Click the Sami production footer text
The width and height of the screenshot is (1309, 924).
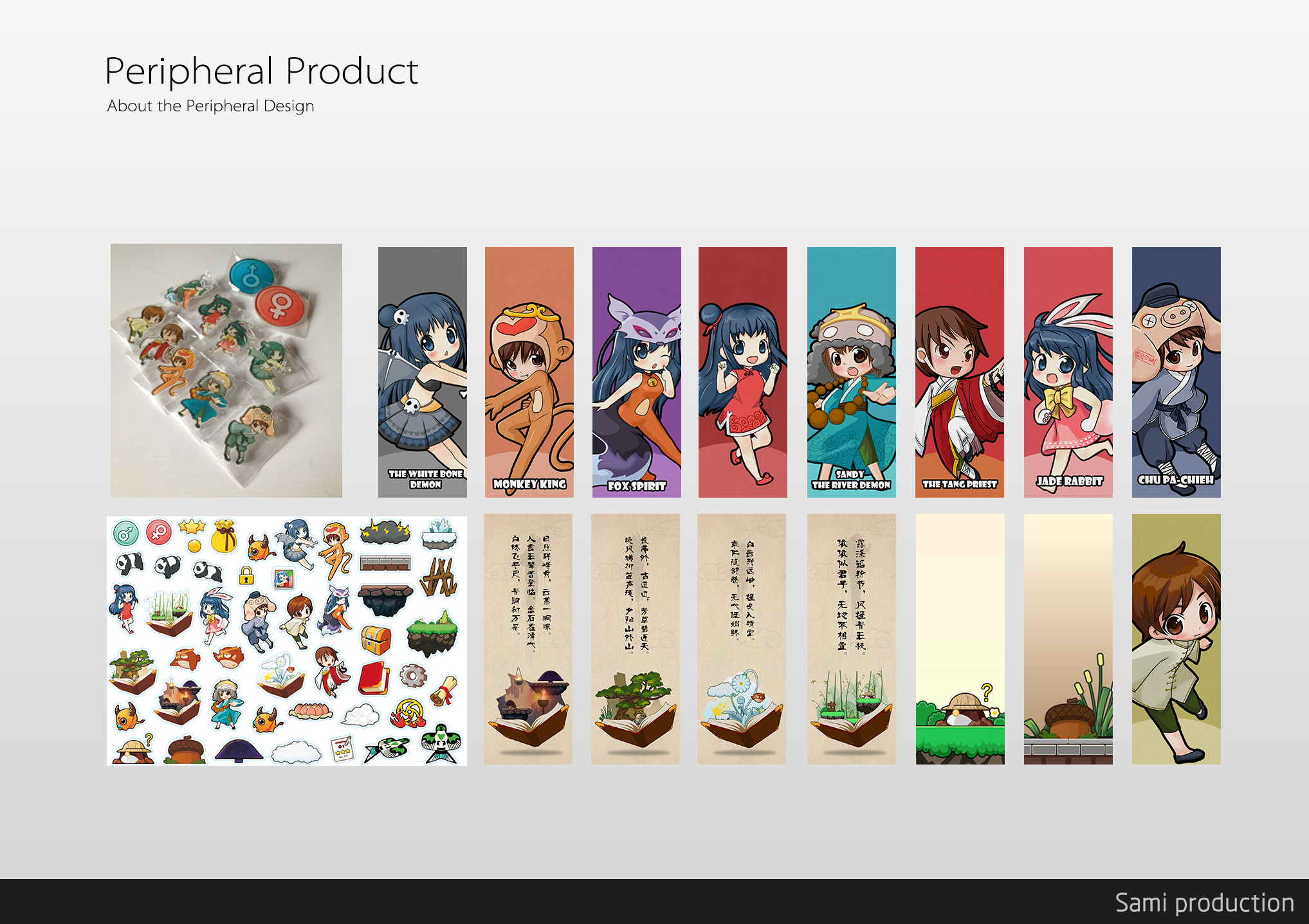point(1204,903)
